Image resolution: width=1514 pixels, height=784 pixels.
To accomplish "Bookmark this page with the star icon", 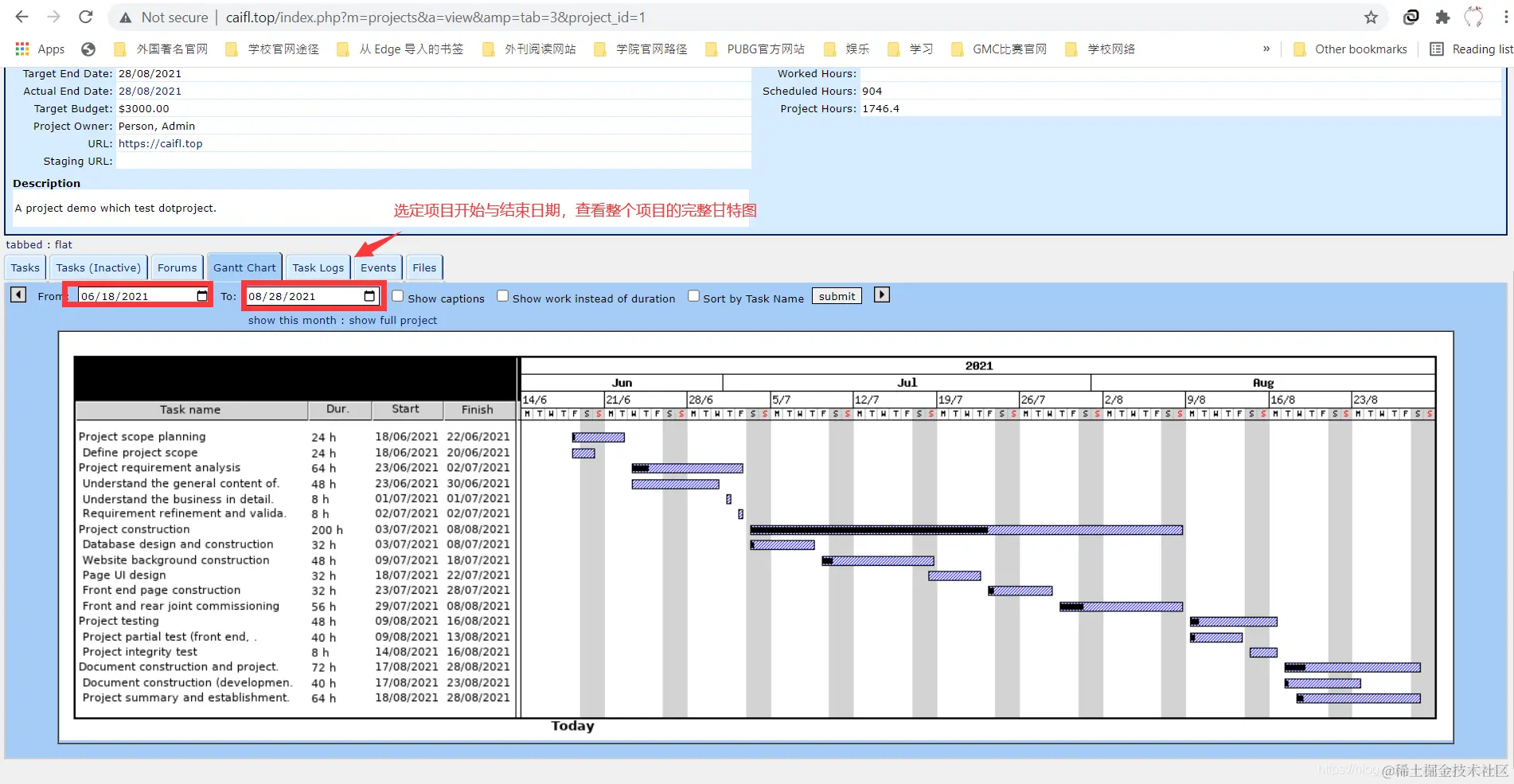I will (1371, 18).
